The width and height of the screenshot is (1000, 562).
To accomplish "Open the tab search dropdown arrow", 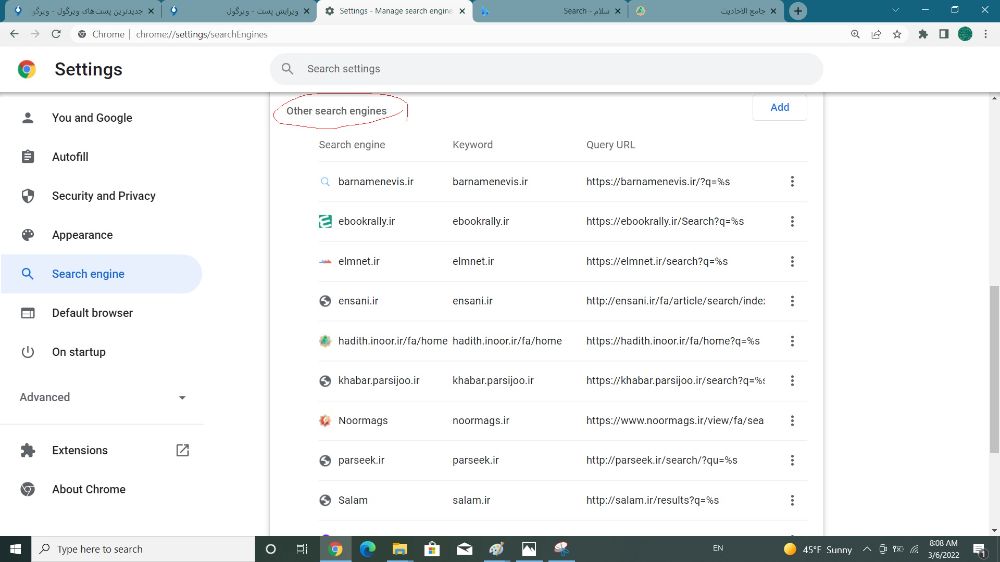I will tap(895, 11).
